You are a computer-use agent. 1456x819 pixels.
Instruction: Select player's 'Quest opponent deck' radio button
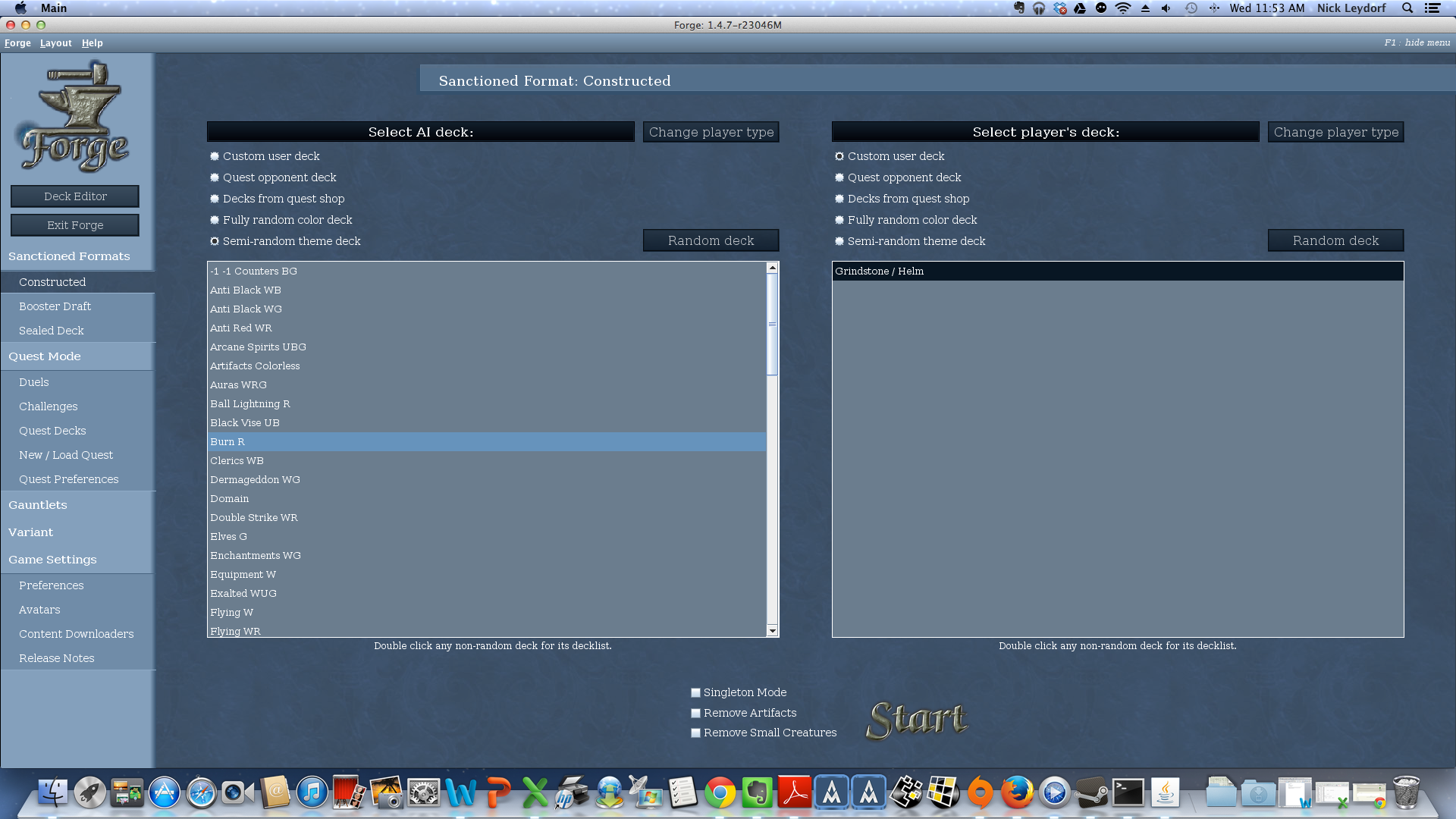point(839,177)
